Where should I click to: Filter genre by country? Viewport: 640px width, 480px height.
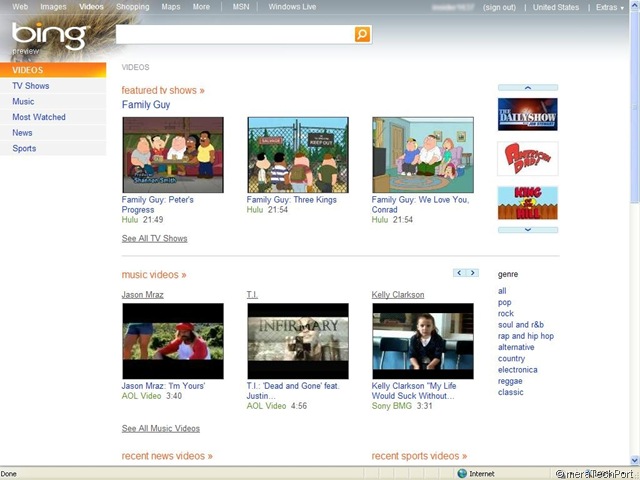pos(511,358)
